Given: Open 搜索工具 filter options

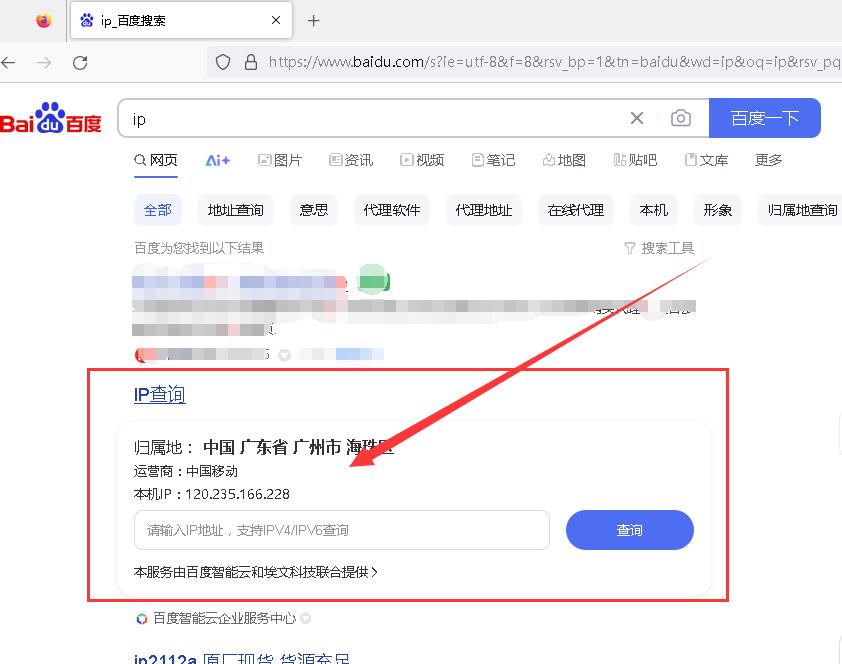Looking at the screenshot, I should click(x=659, y=248).
